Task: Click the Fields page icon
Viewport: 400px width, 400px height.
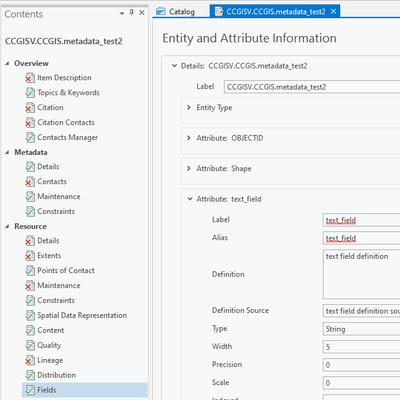Action: 30,390
